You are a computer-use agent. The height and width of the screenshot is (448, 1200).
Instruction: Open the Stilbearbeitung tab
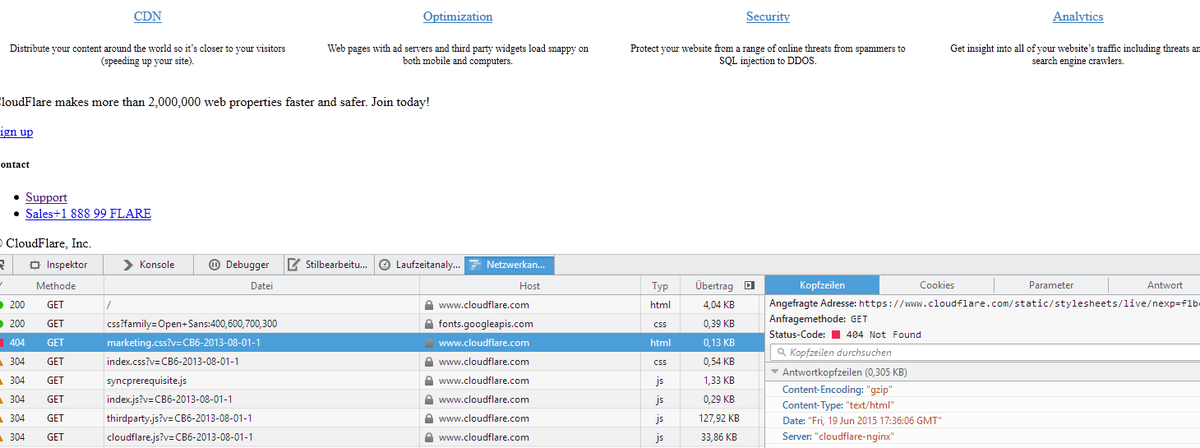coord(327,265)
